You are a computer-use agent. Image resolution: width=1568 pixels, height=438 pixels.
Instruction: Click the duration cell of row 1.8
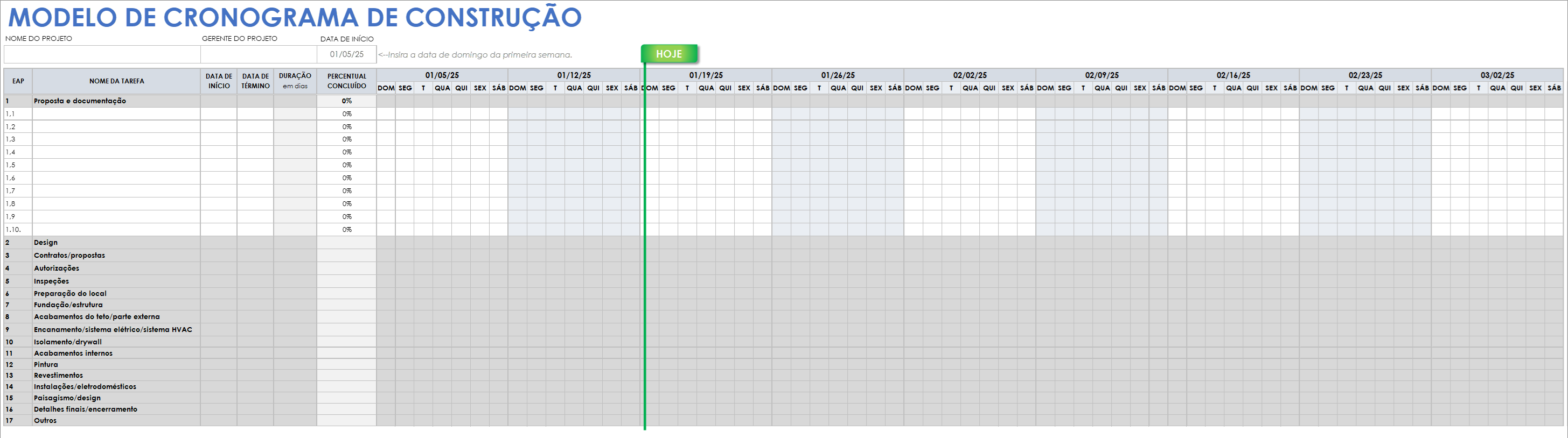295,204
